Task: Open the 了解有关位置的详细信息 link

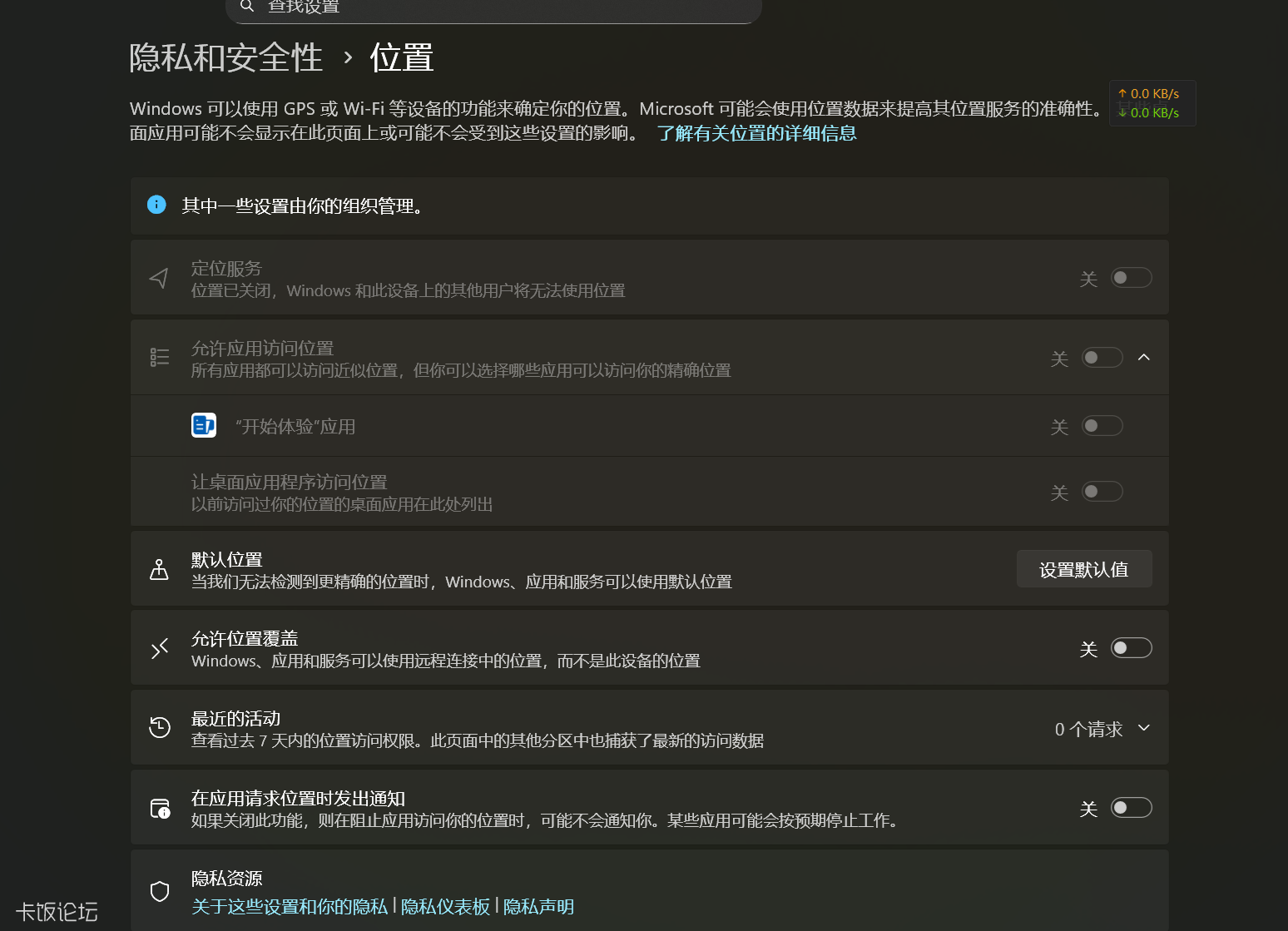Action: pyautogui.click(x=756, y=133)
